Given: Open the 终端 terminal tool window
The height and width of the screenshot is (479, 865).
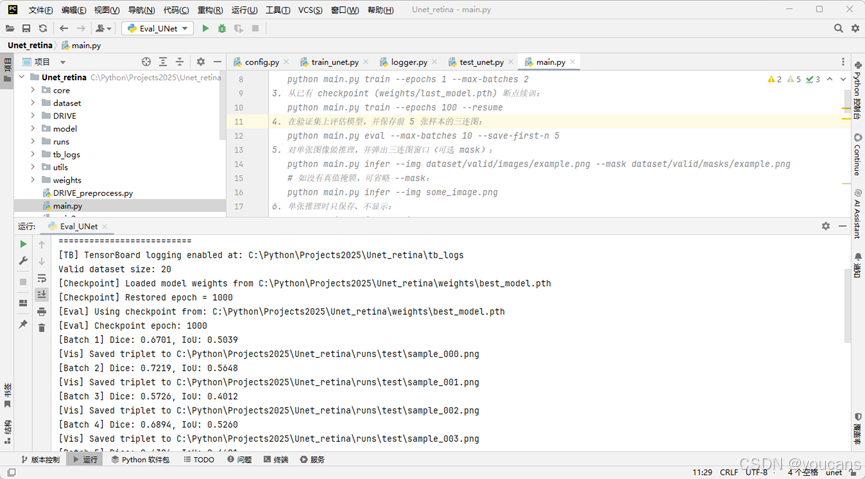Looking at the screenshot, I should point(276,460).
